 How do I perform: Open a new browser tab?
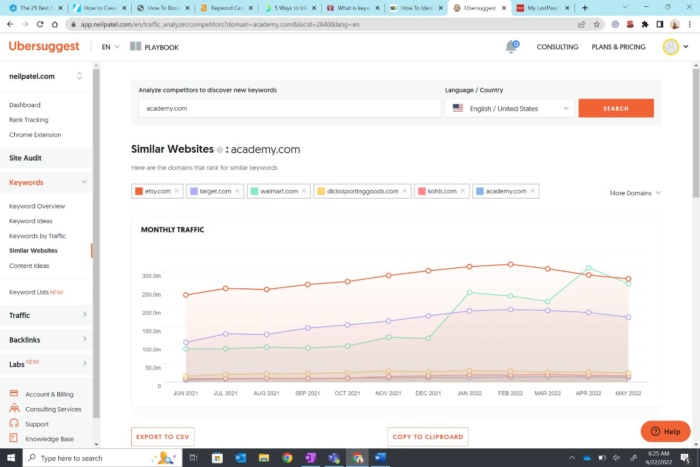pyautogui.click(x=585, y=8)
